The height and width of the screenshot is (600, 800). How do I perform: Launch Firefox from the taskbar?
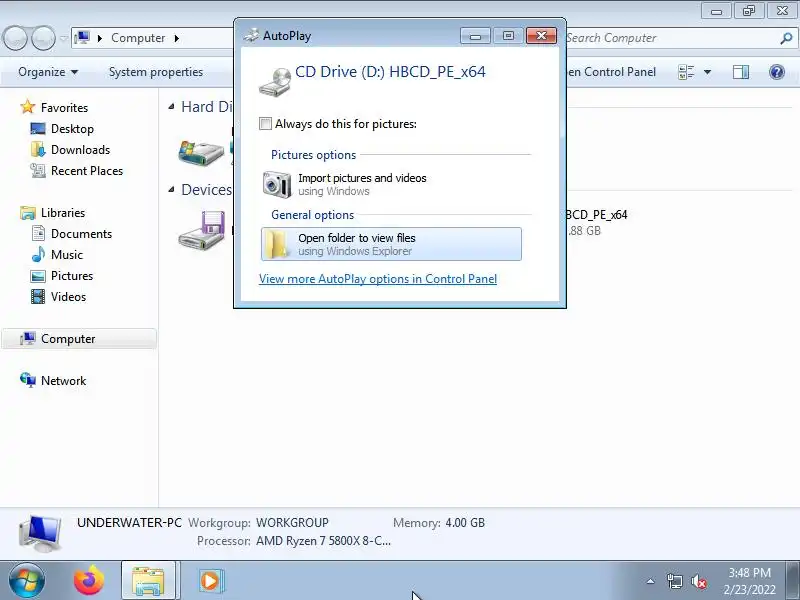(x=89, y=580)
